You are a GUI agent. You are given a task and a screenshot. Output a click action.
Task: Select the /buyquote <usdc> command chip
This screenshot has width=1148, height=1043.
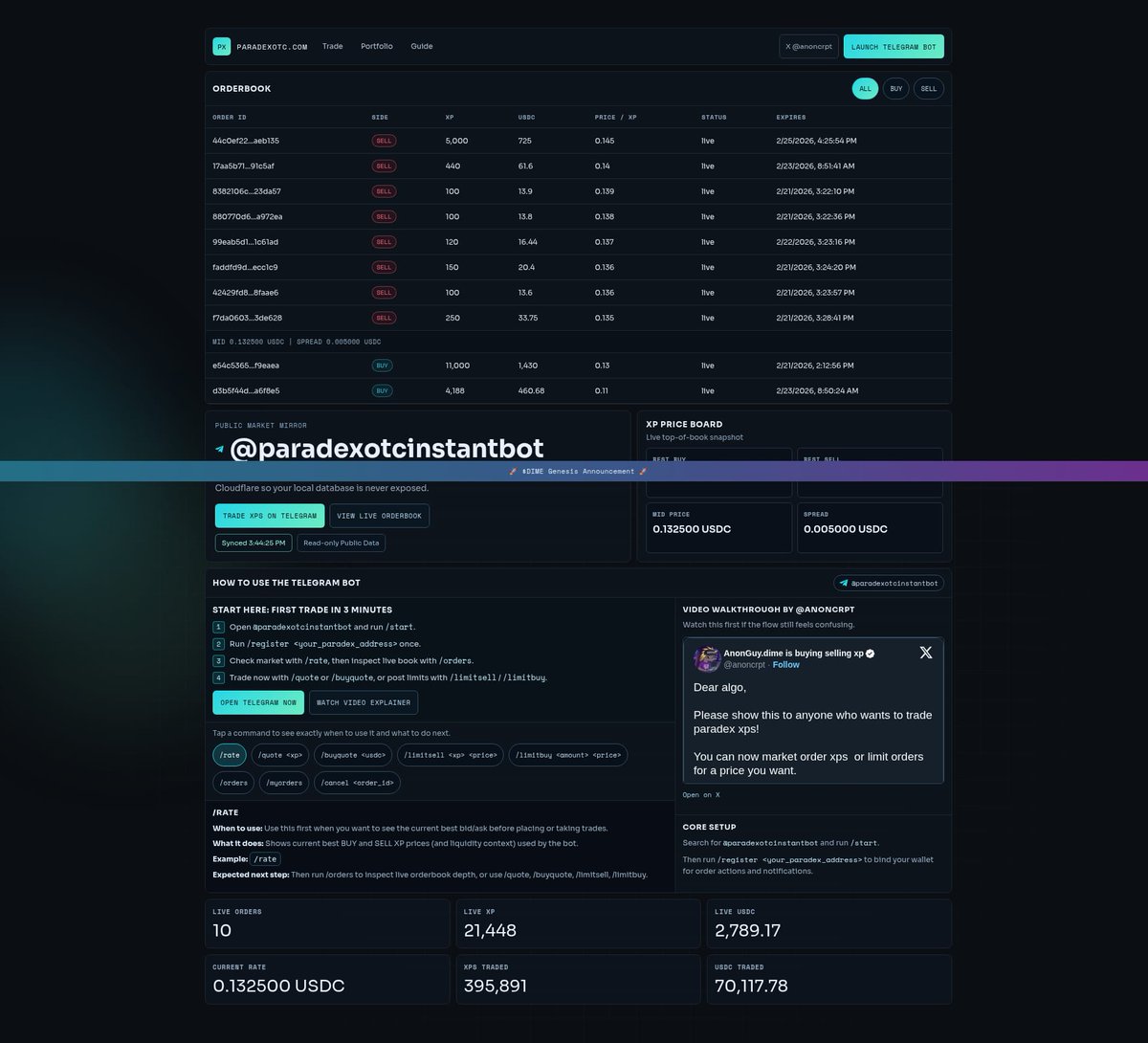pos(353,755)
